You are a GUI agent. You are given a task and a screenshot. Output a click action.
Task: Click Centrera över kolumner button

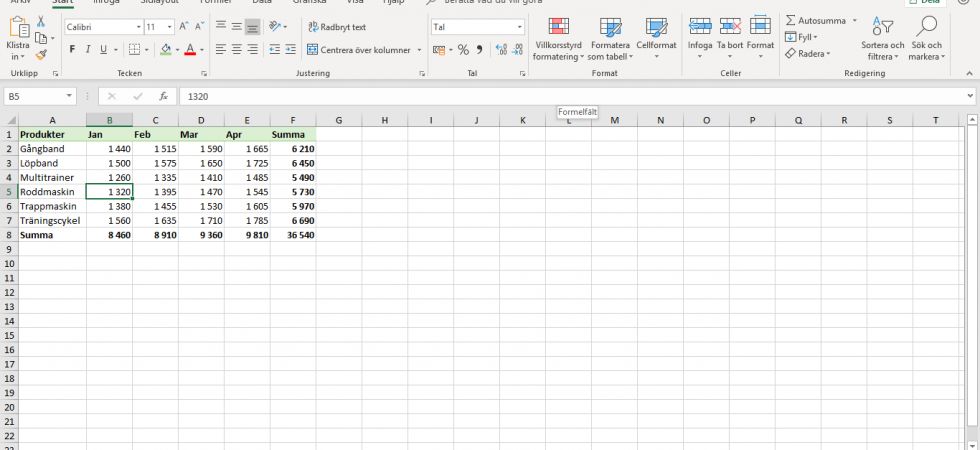tap(364, 49)
